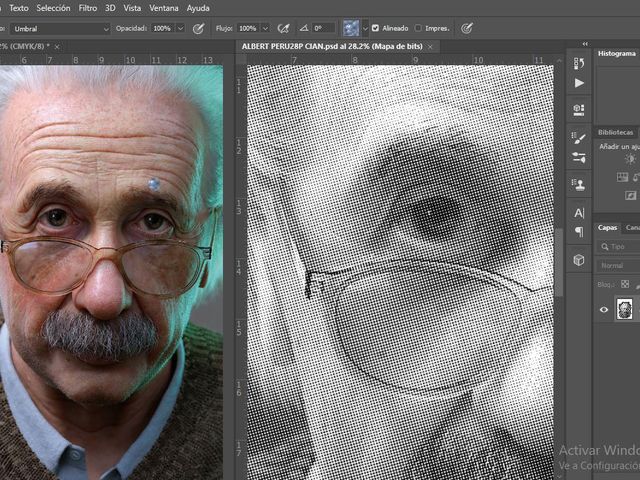The width and height of the screenshot is (640, 480).
Task: Open the History panel icon
Action: coord(579,62)
